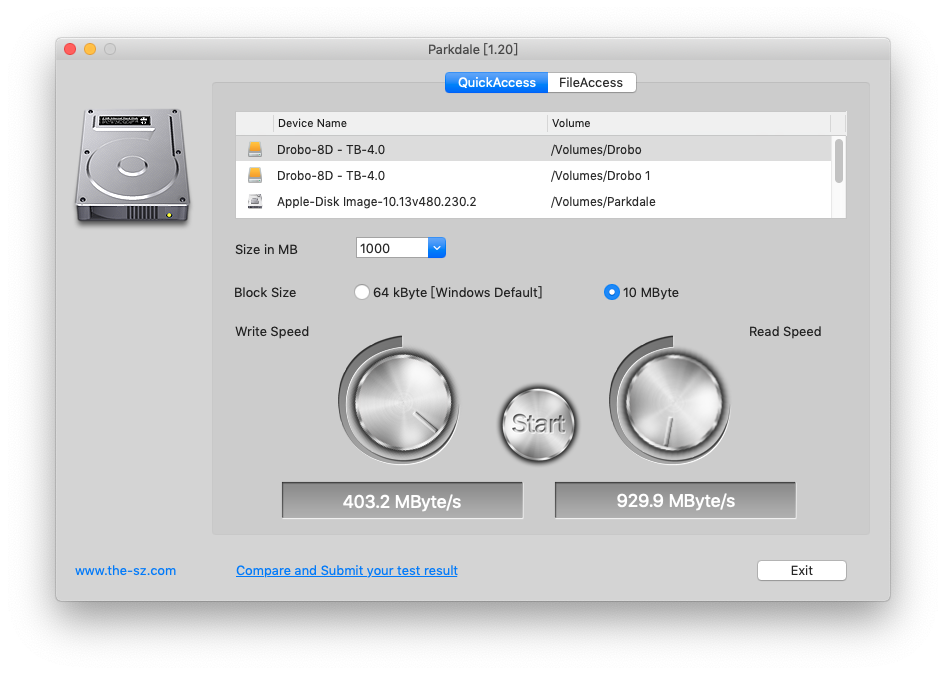946x675 pixels.
Task: Minimize window with the yellow button
Action: [x=90, y=49]
